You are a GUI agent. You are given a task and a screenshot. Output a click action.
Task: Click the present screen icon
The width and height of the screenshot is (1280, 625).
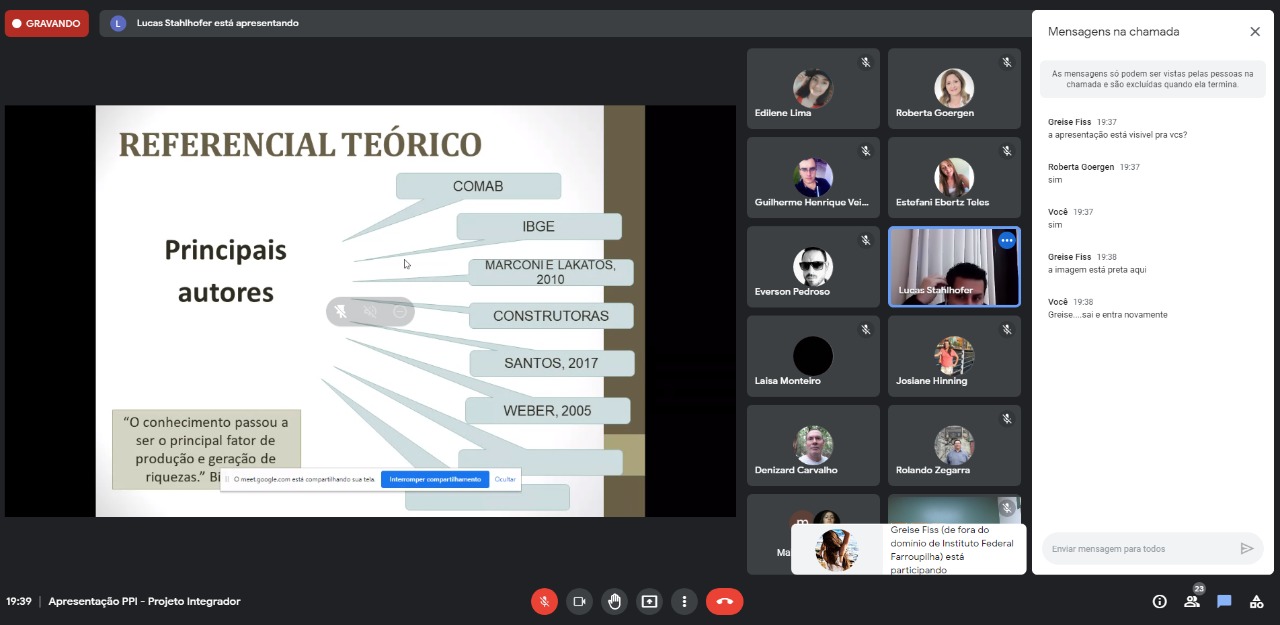[649, 601]
